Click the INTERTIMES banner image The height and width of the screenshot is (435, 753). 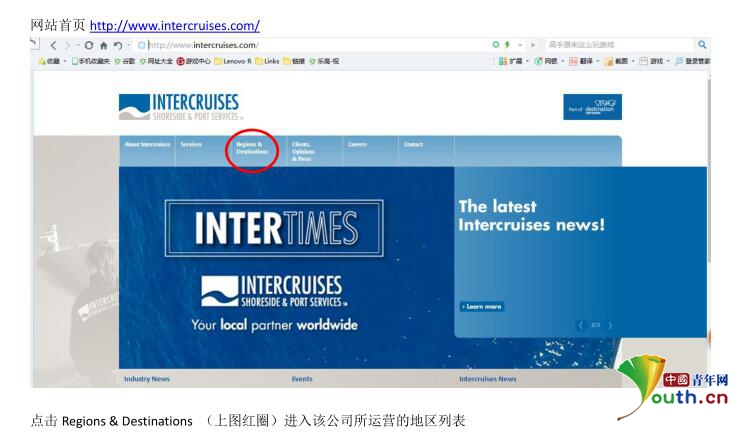[274, 228]
